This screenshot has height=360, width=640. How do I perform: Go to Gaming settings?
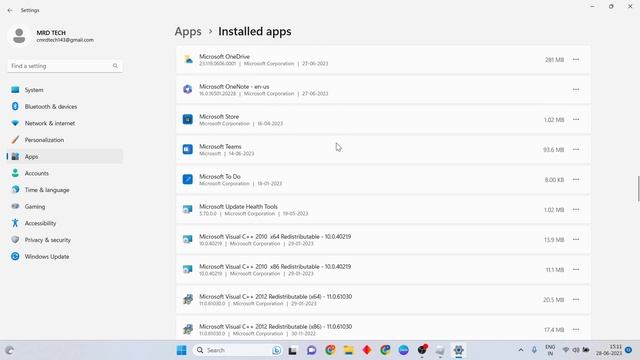click(x=65, y=207)
